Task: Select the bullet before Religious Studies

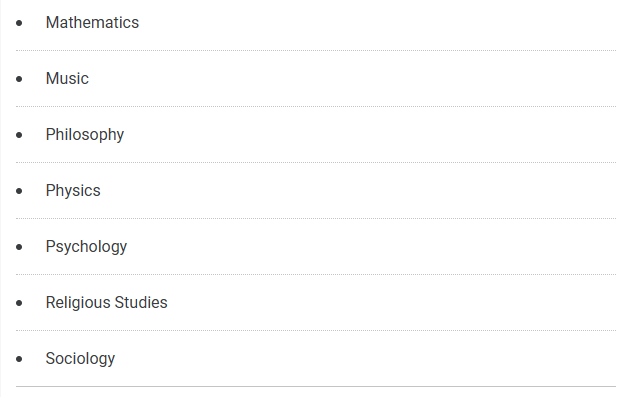Action: [19, 303]
